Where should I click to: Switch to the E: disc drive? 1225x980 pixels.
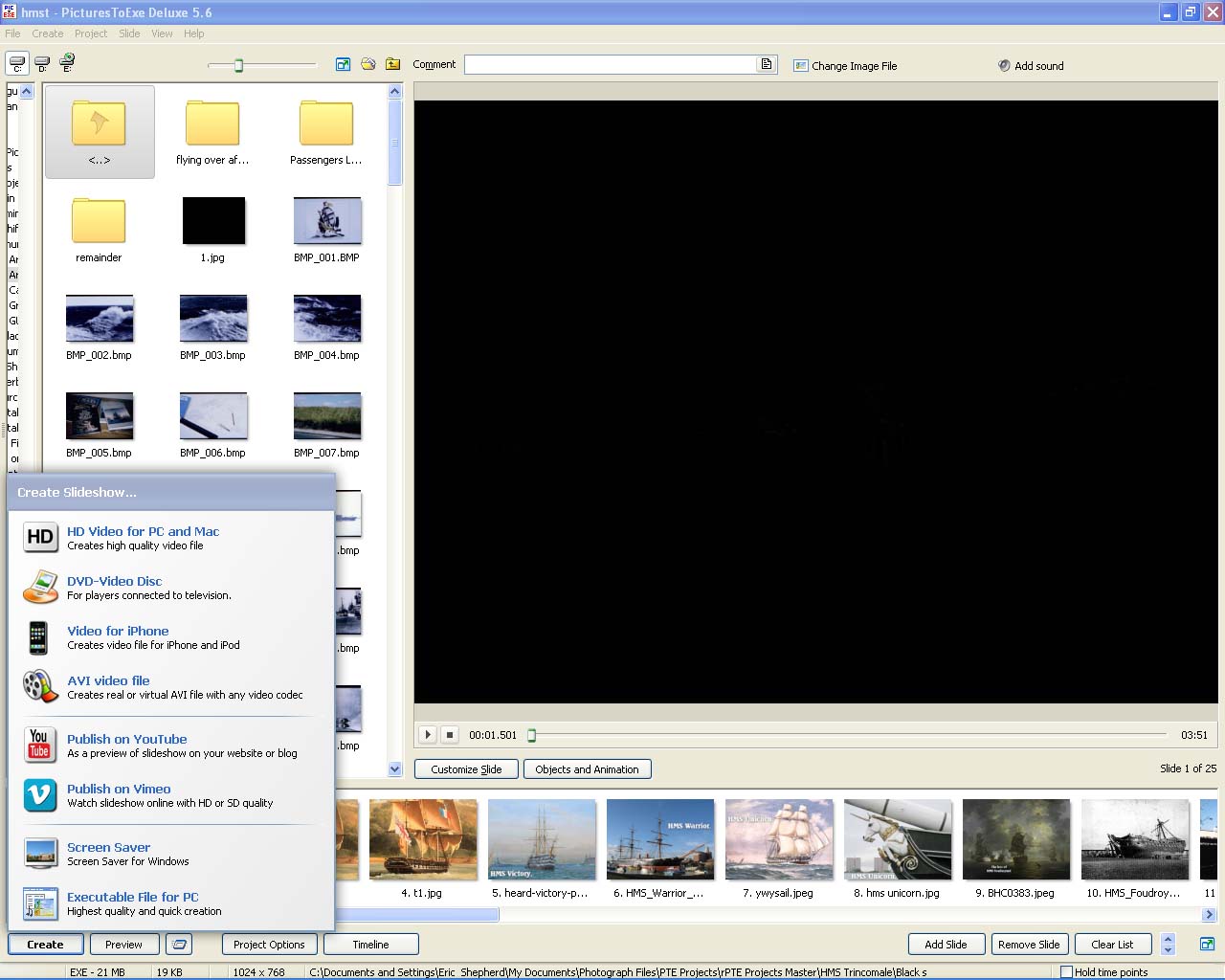pos(67,63)
